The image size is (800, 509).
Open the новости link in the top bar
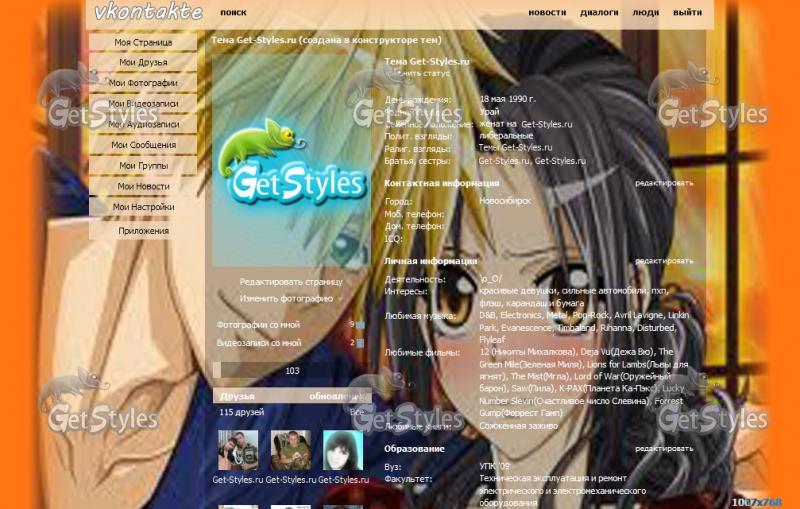click(x=547, y=13)
